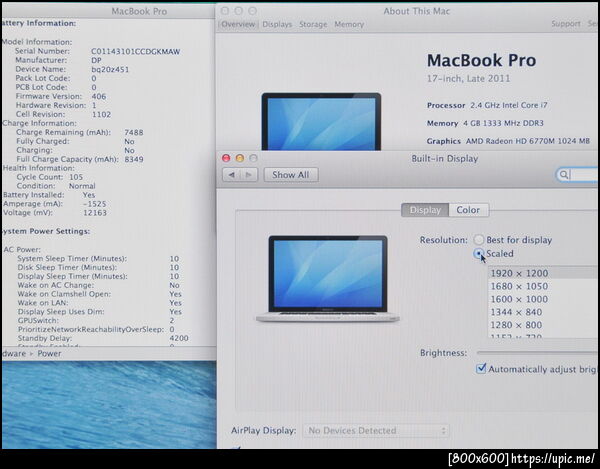Image resolution: width=600 pixels, height=469 pixels.
Task: Open the Storage tab in About This Mac
Action: [313, 24]
